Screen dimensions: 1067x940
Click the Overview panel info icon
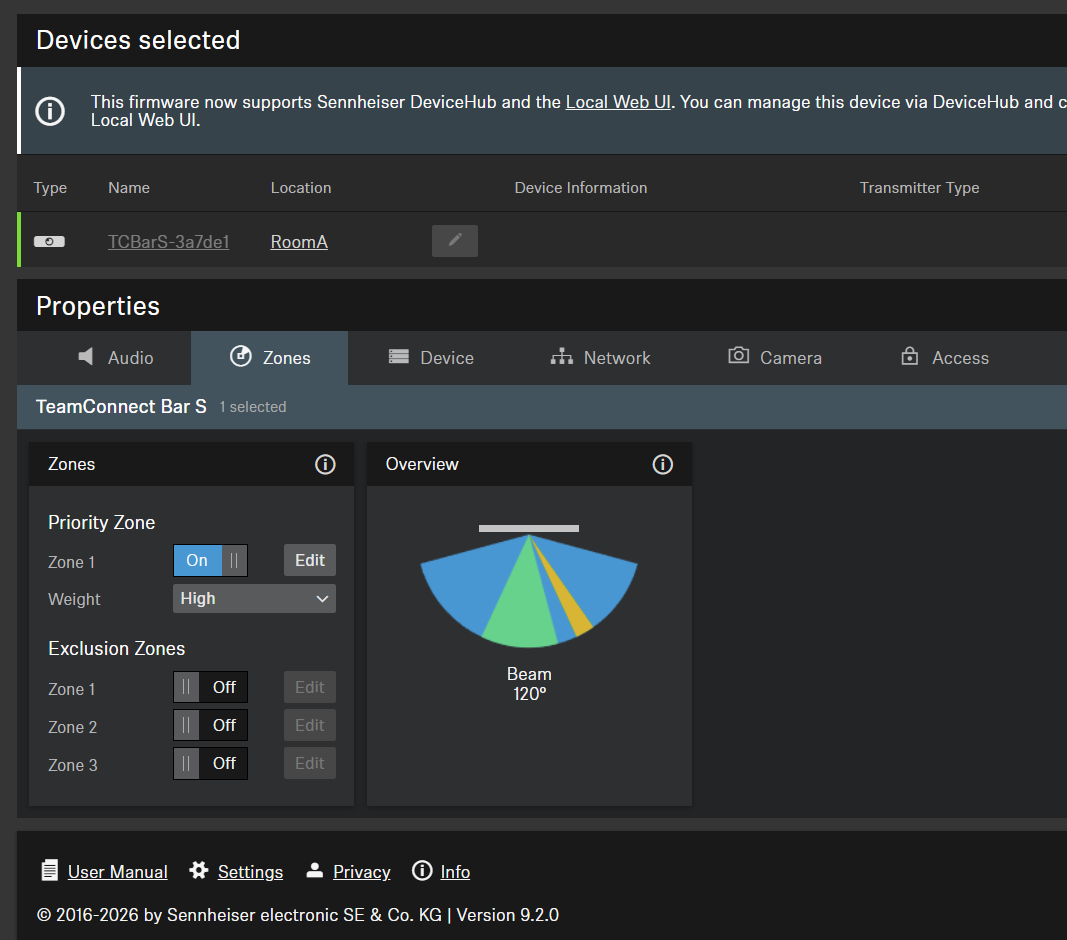point(663,464)
